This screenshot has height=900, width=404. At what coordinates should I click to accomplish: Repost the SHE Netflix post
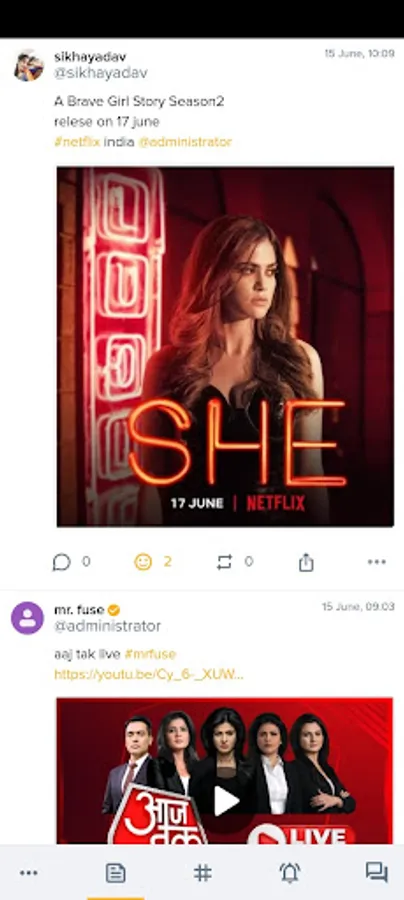click(x=224, y=562)
